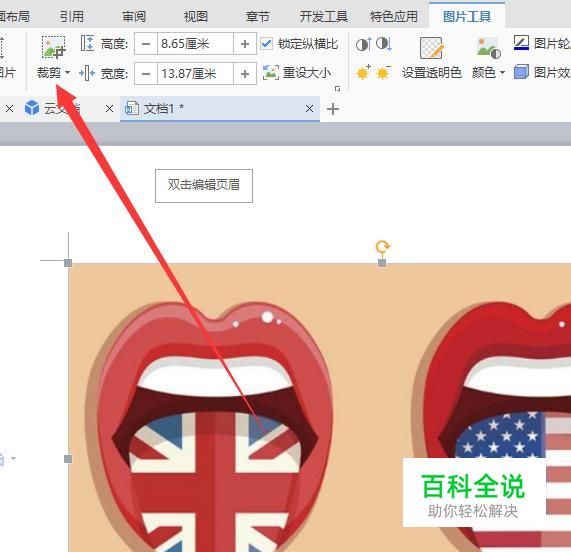Screen dimensions: 571x552
Task: Decrease picture brightness sun icon
Action: 383,72
